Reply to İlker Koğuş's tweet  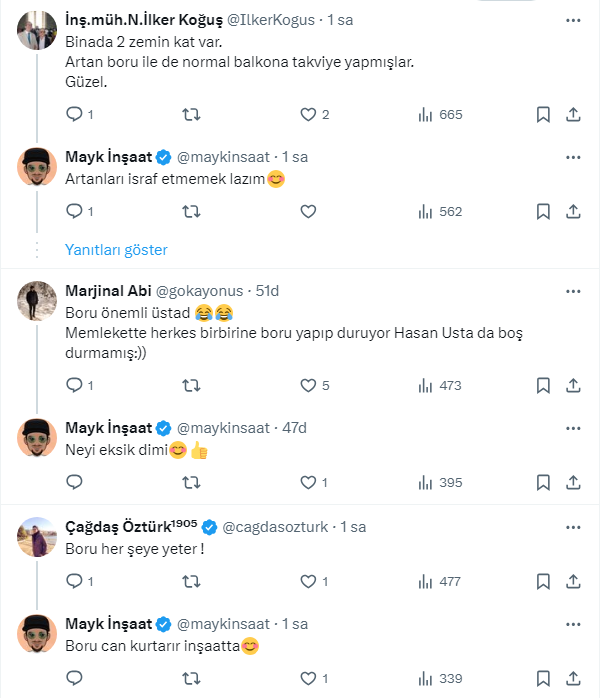coord(74,115)
